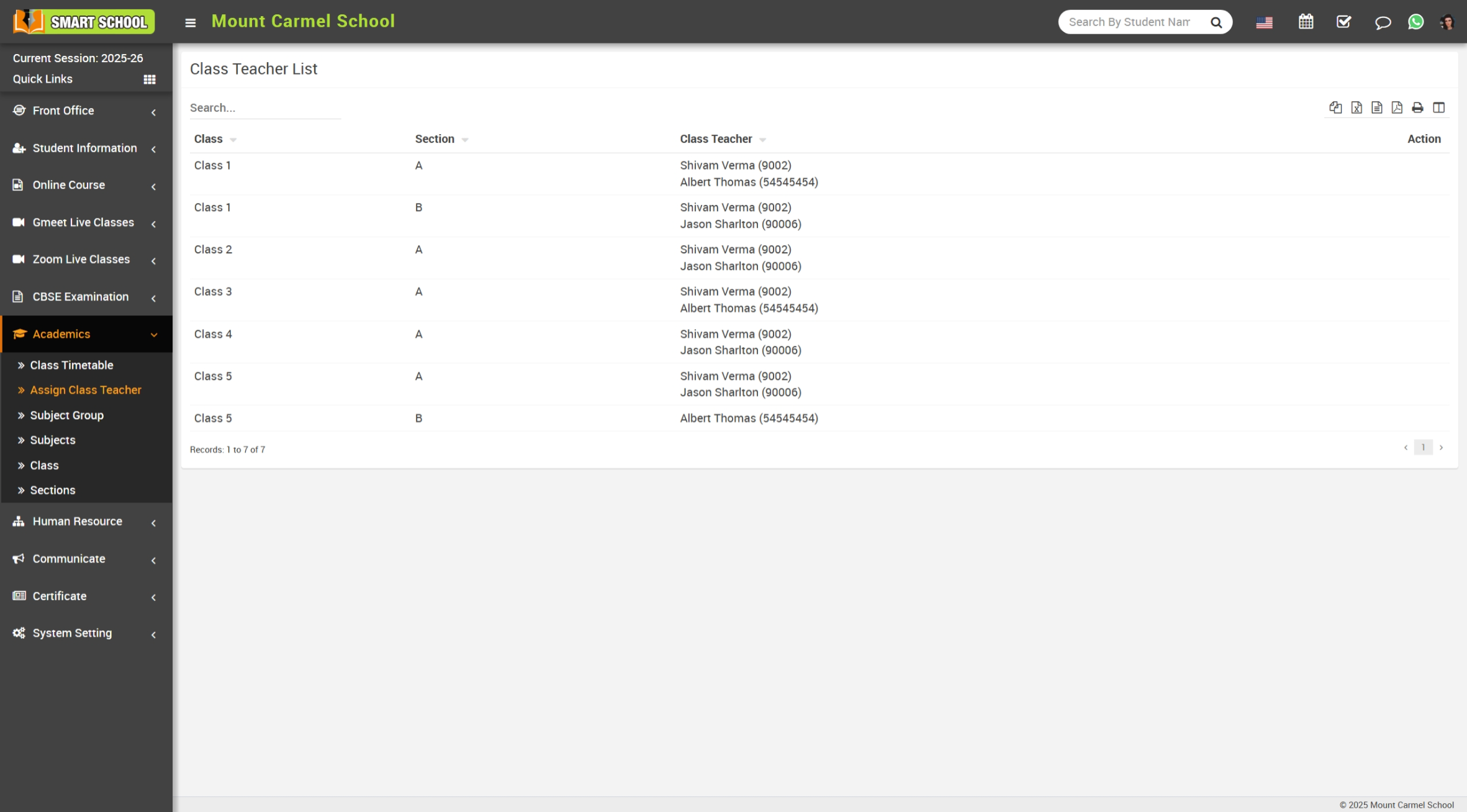Open the Certificate menu label
Image resolution: width=1467 pixels, height=812 pixels.
click(60, 595)
